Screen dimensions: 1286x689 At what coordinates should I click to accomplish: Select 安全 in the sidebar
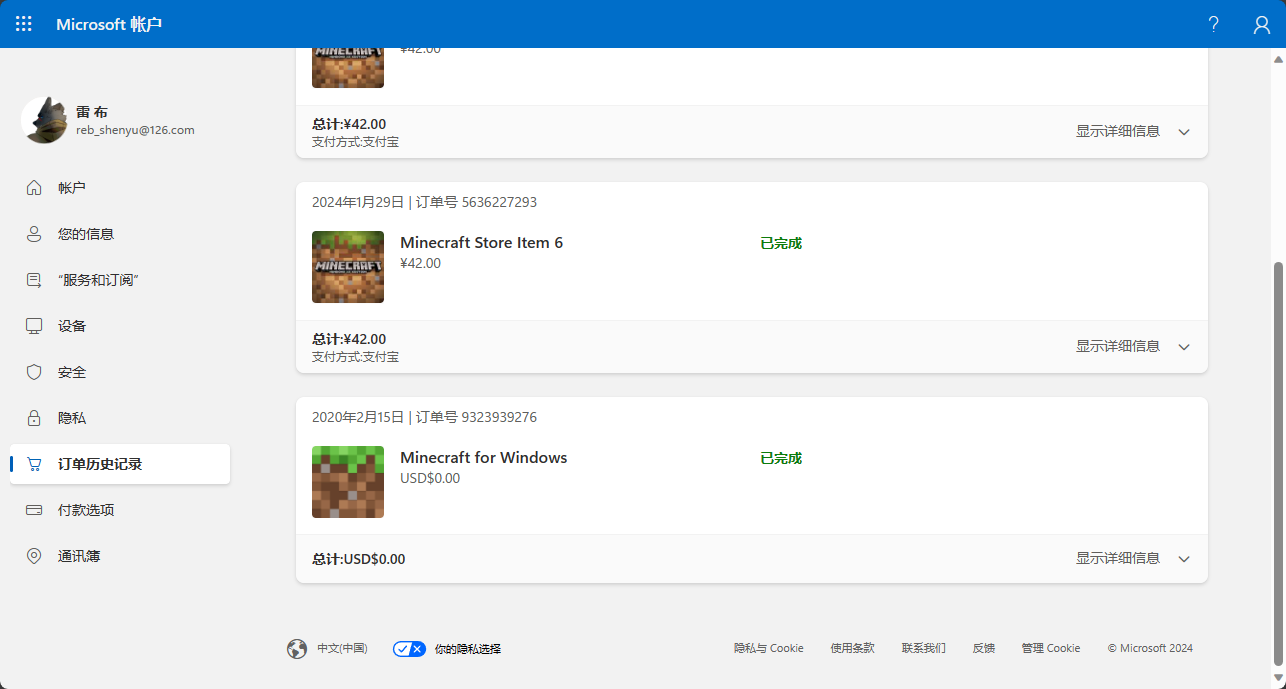(120, 372)
